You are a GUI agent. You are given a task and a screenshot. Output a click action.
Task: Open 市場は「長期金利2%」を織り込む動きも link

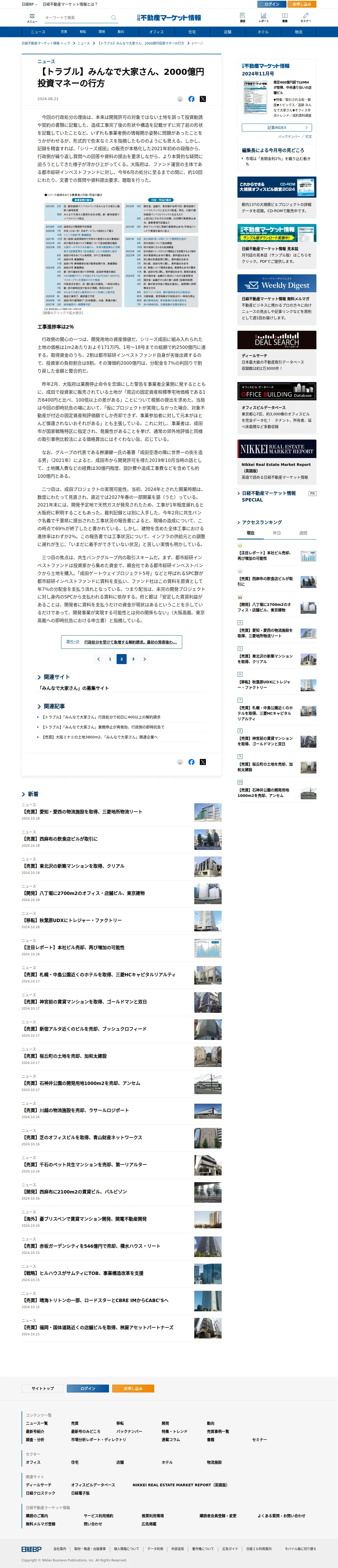coord(278,161)
